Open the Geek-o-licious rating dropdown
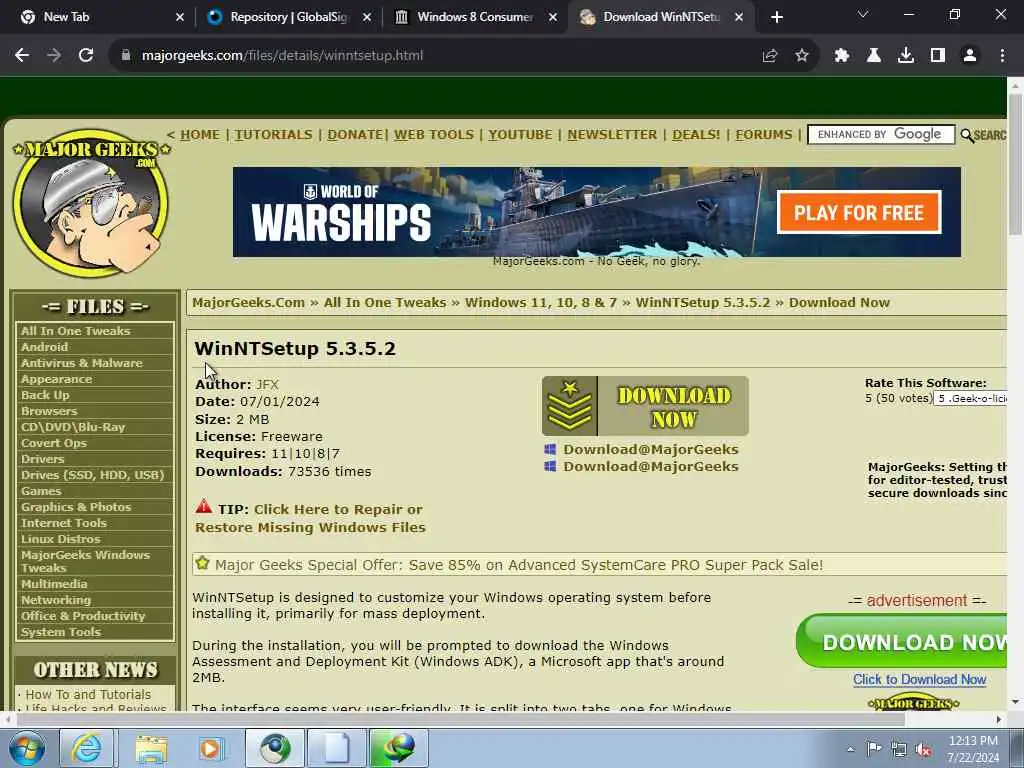 coord(970,398)
